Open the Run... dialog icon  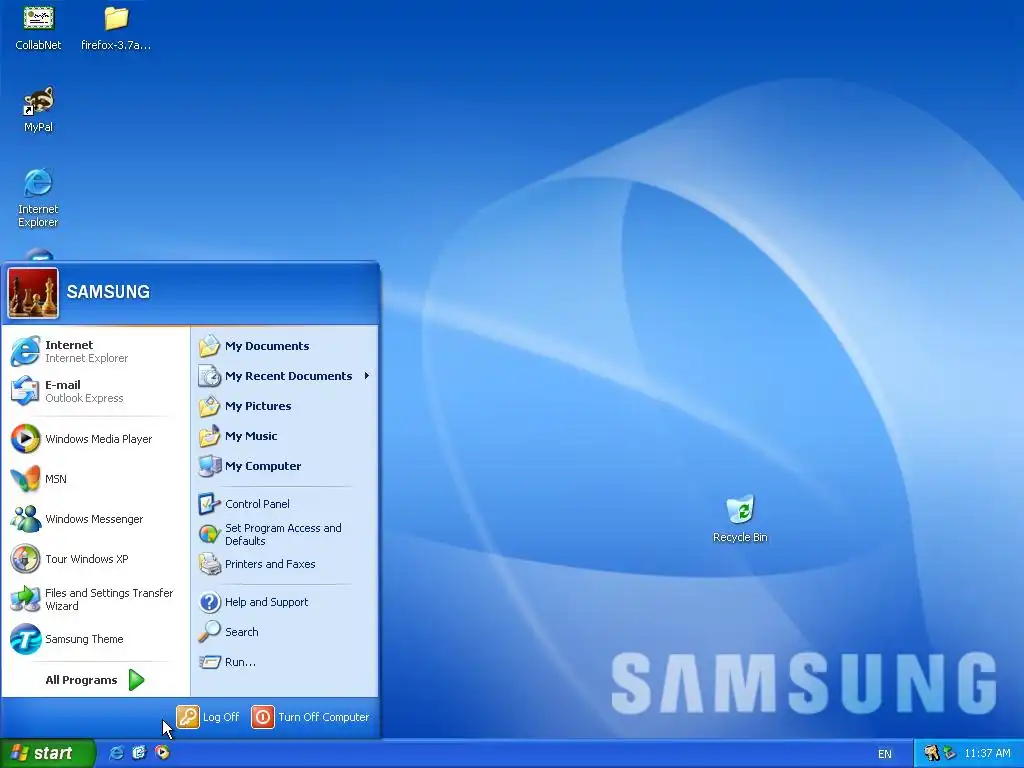click(x=209, y=662)
